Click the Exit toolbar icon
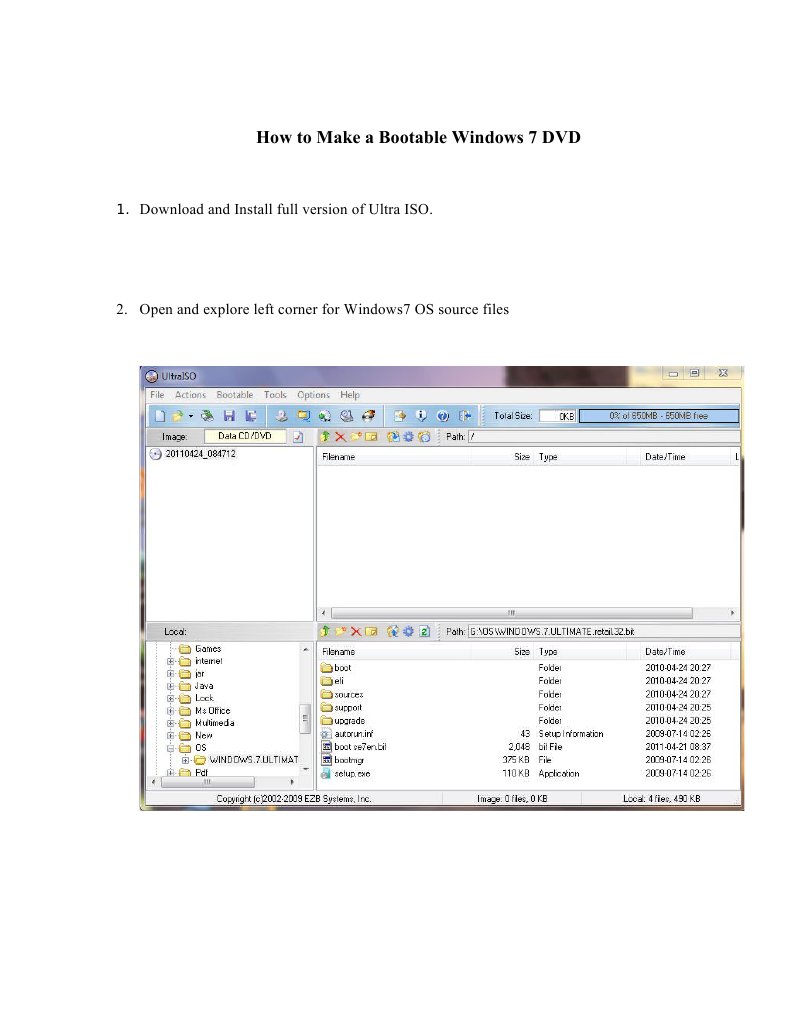 coord(465,416)
